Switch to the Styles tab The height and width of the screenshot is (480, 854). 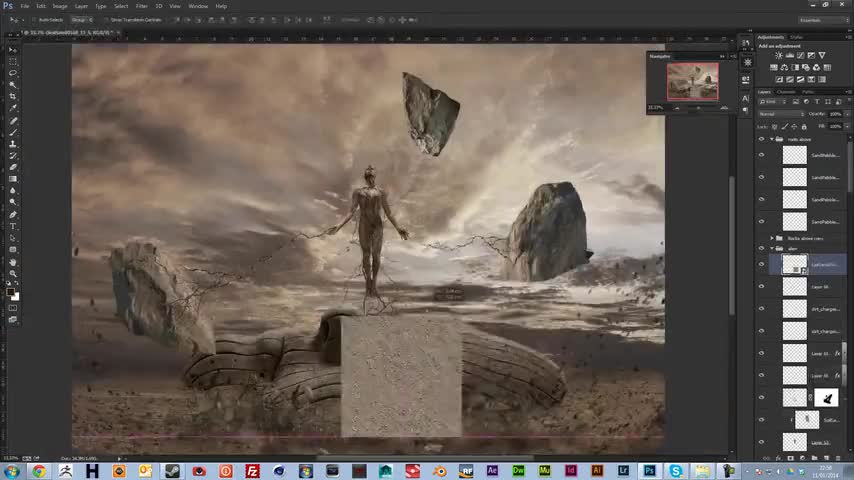(796, 38)
